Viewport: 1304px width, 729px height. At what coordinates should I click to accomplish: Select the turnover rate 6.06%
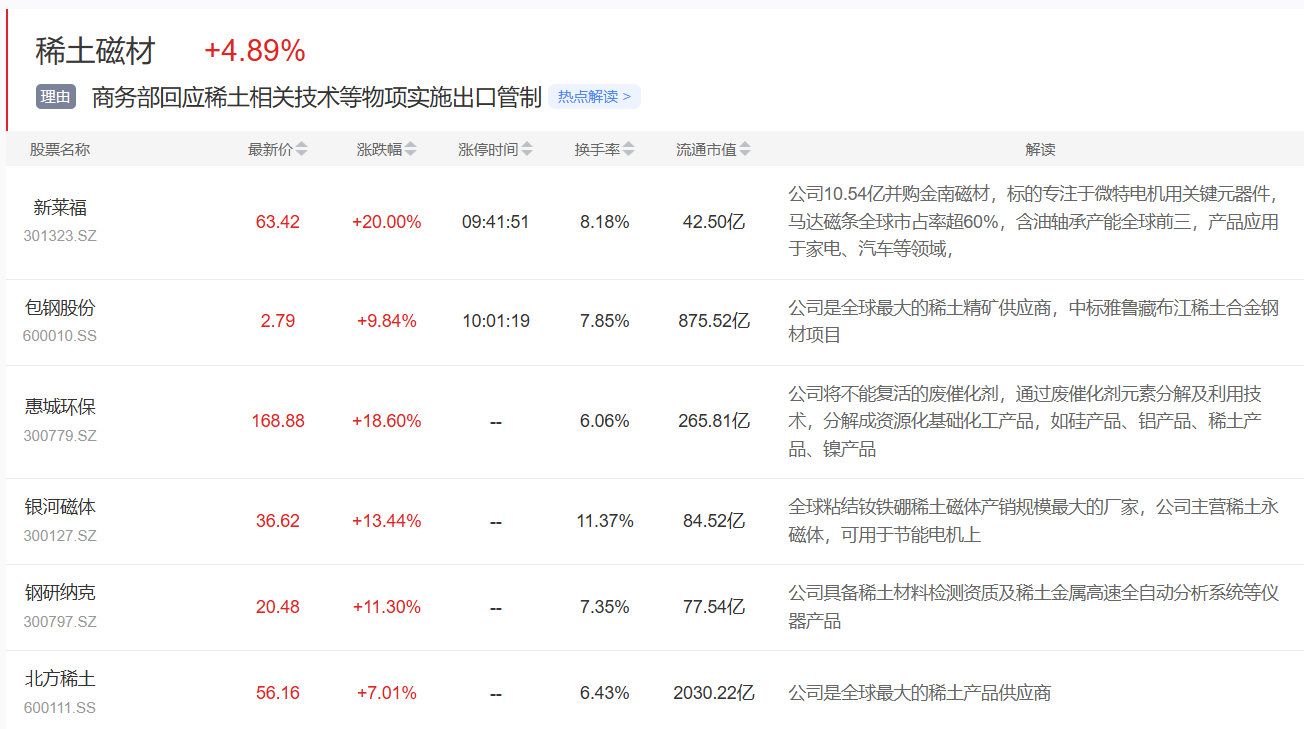click(605, 421)
